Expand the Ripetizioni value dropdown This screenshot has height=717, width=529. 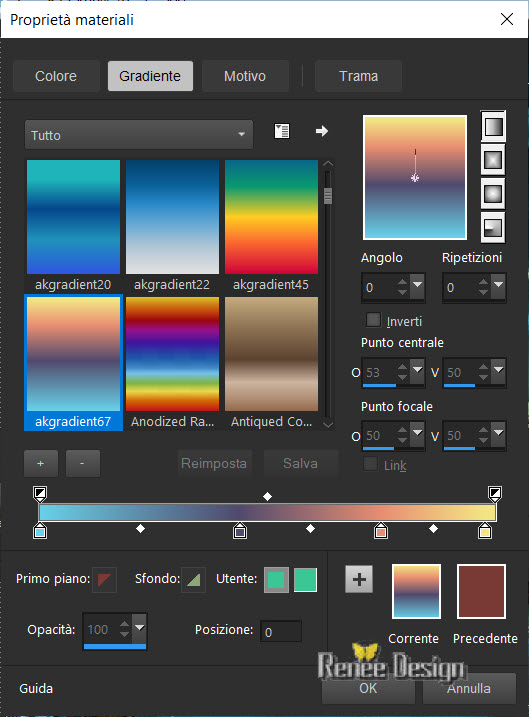coord(498,286)
